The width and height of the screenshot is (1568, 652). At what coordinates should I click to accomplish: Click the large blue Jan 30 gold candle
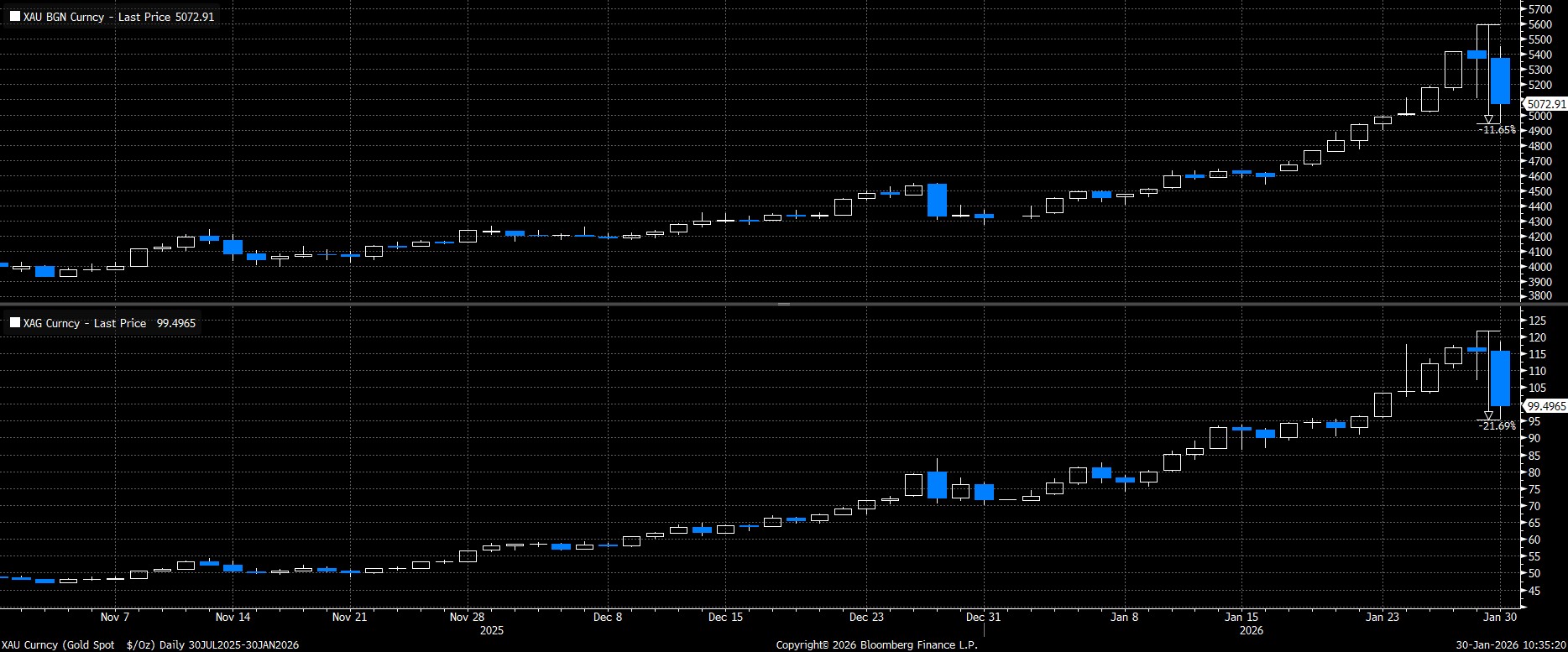tap(1500, 81)
